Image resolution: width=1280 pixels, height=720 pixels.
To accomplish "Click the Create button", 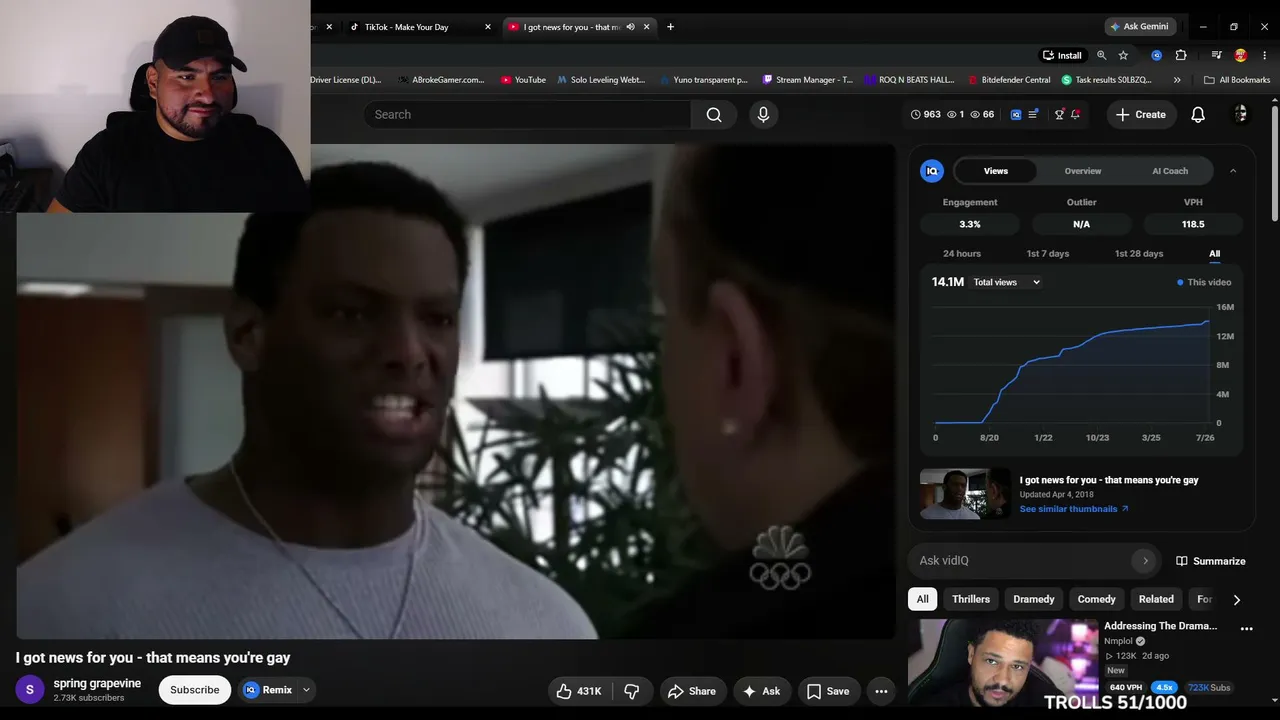I will (x=1141, y=115).
